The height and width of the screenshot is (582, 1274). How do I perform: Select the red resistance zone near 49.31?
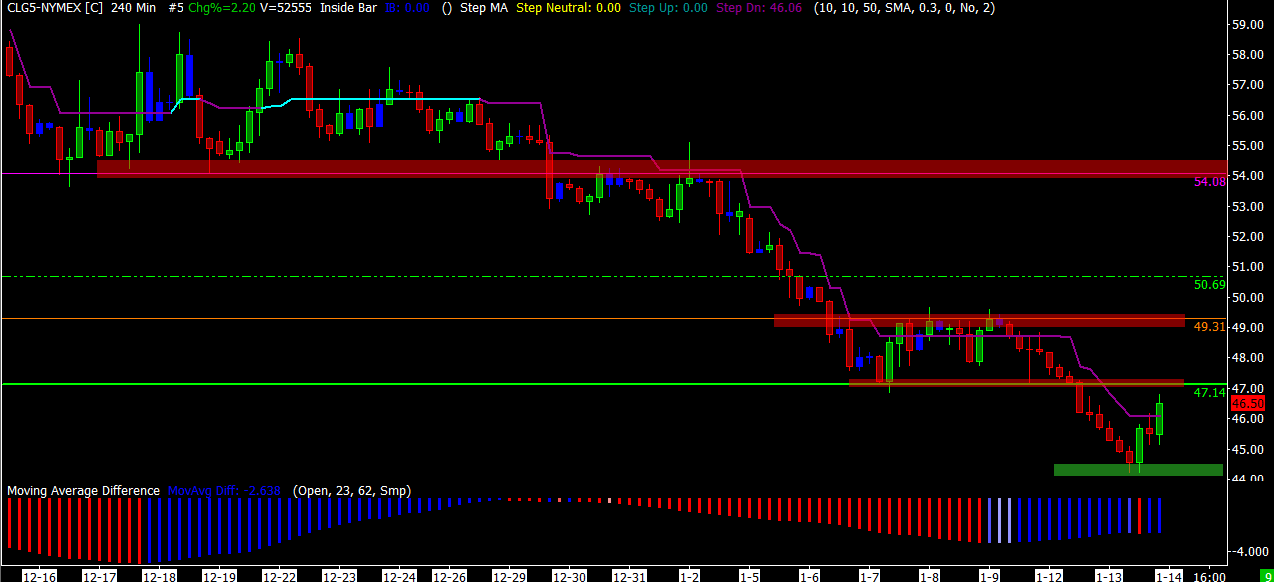coord(979,321)
